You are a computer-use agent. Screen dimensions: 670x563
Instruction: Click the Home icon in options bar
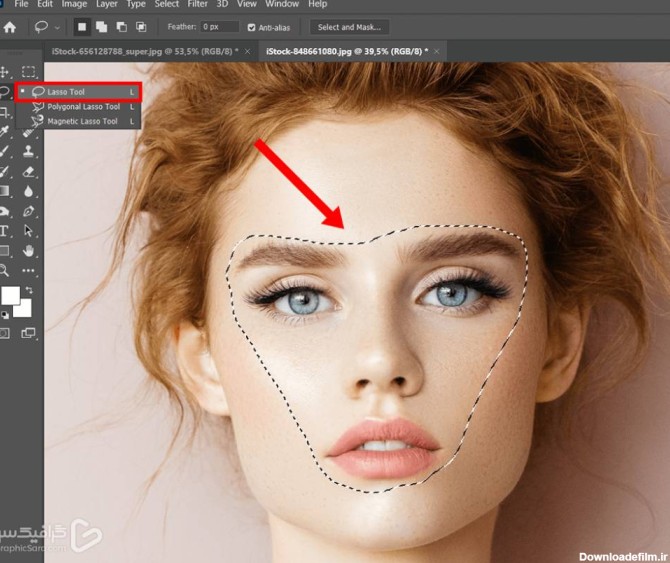pyautogui.click(x=10, y=27)
